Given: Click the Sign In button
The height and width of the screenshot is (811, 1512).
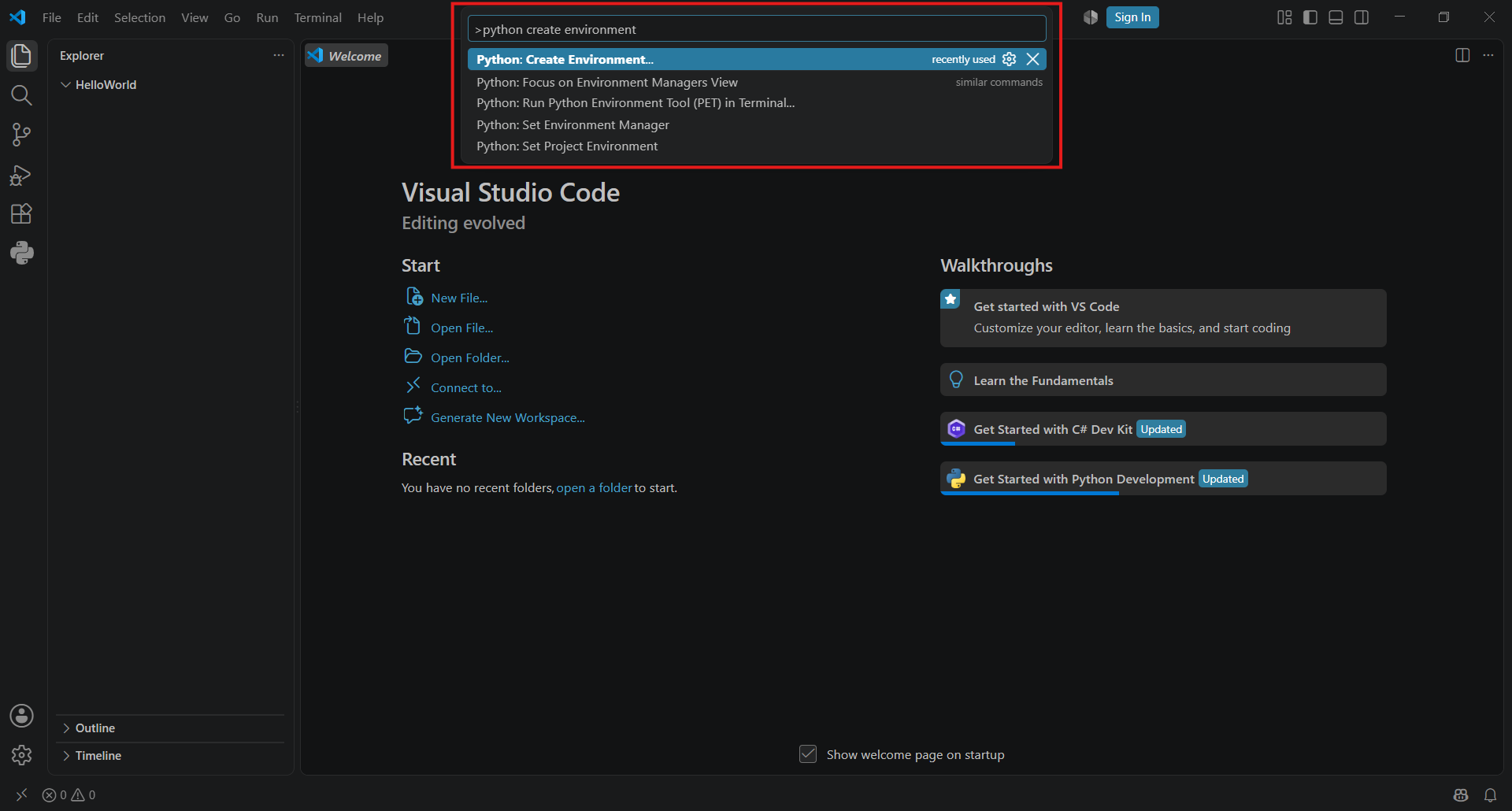Looking at the screenshot, I should [x=1132, y=17].
